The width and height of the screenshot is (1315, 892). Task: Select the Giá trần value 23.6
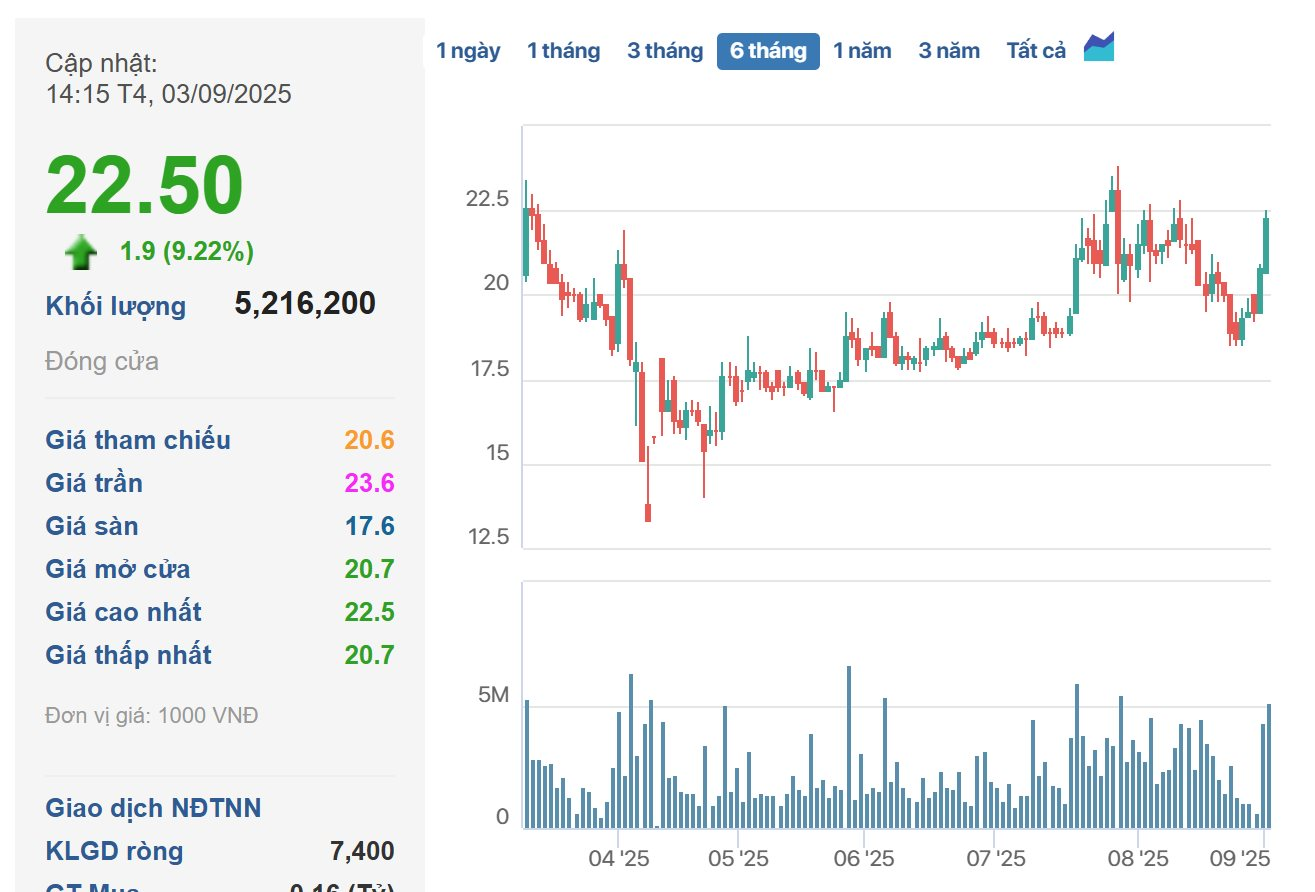click(x=369, y=483)
